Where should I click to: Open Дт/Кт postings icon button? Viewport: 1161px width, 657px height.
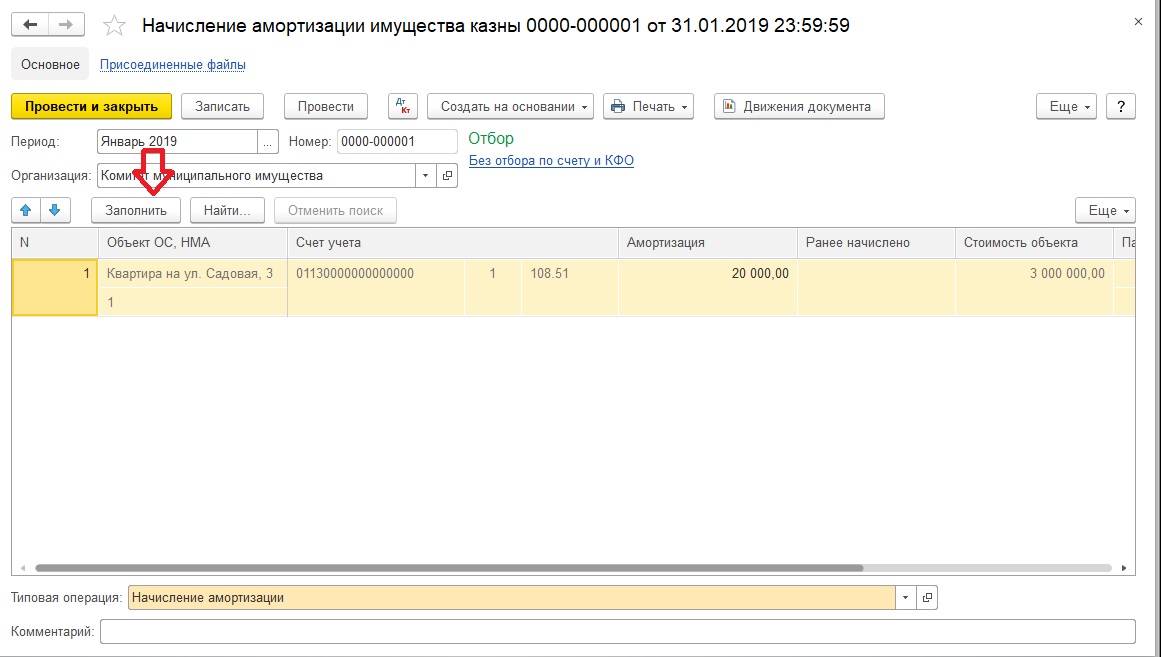pos(402,106)
